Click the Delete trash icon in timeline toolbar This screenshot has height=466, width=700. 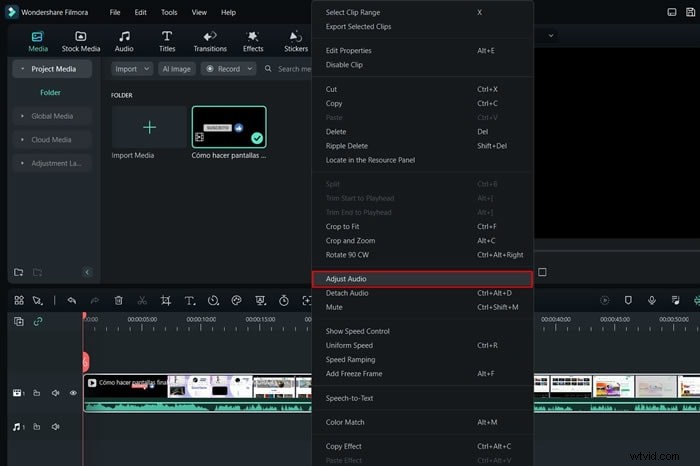[x=118, y=300]
